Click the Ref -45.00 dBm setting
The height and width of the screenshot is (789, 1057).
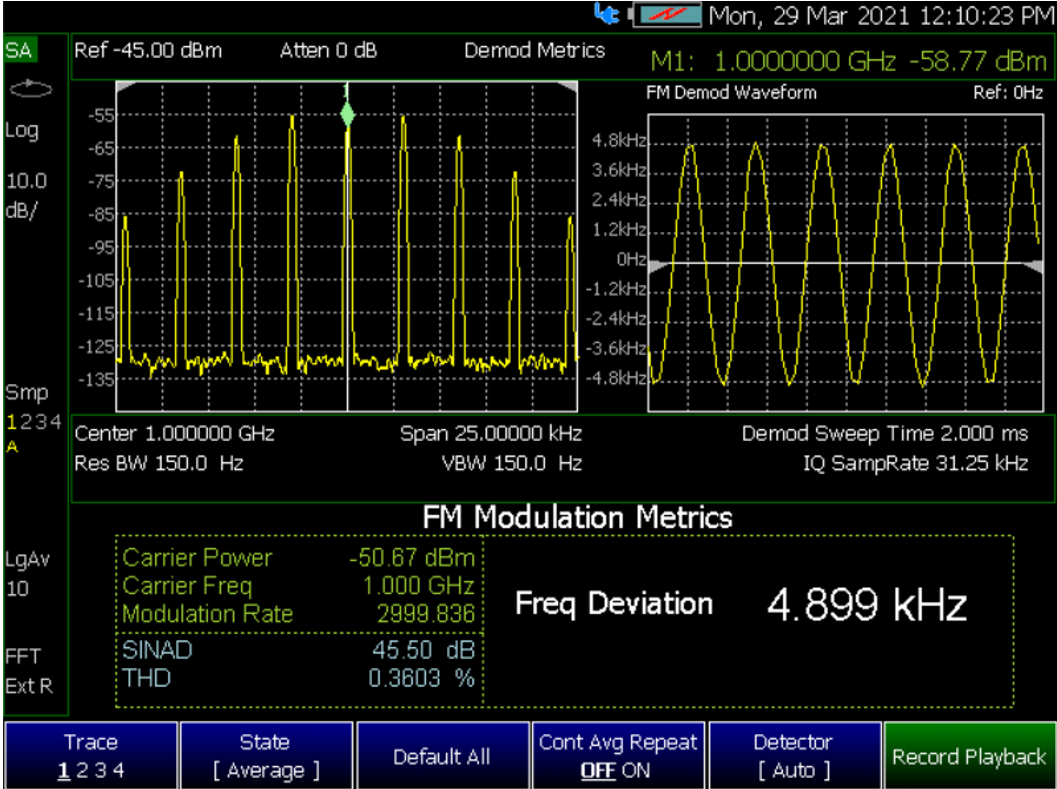pos(148,51)
